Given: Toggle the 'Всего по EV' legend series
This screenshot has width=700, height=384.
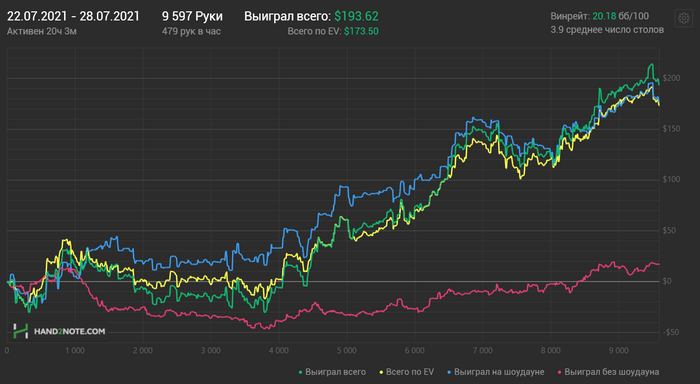Looking at the screenshot, I should pyautogui.click(x=407, y=372).
